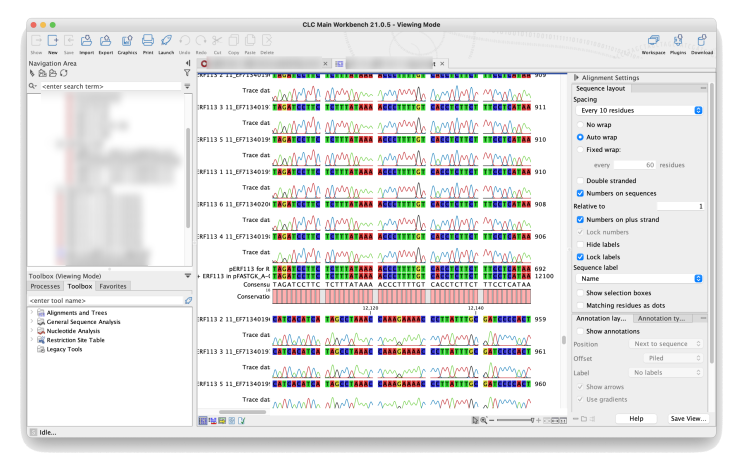Collapse the Navigation Area with the arrow icon
Viewport: 743px width, 473px height.
[x=188, y=63]
